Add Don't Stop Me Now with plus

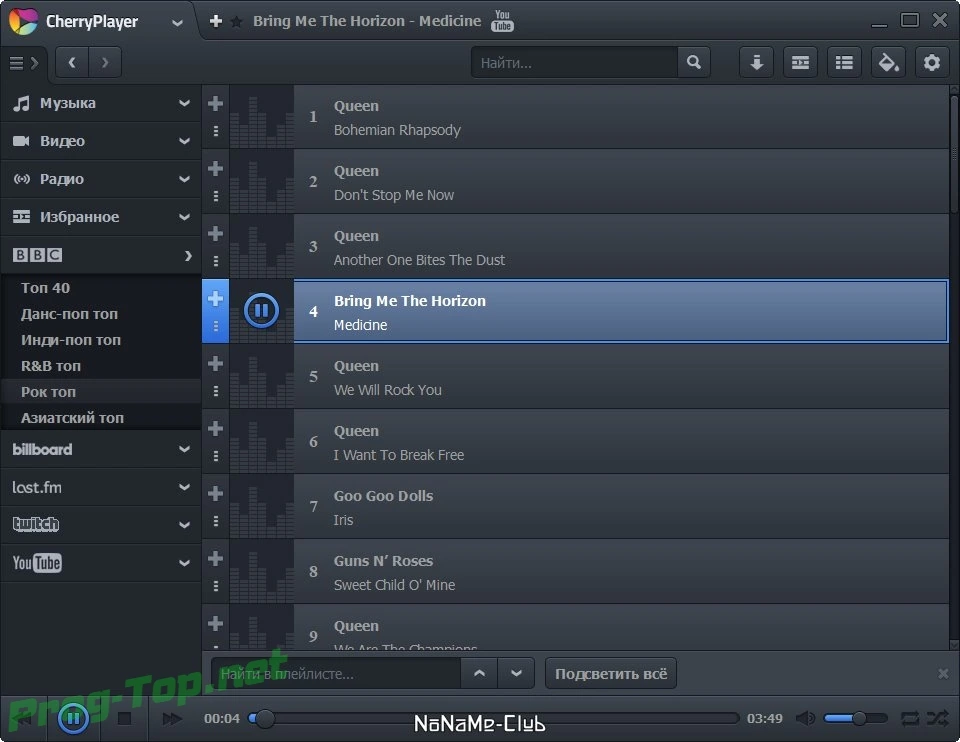coord(215,168)
